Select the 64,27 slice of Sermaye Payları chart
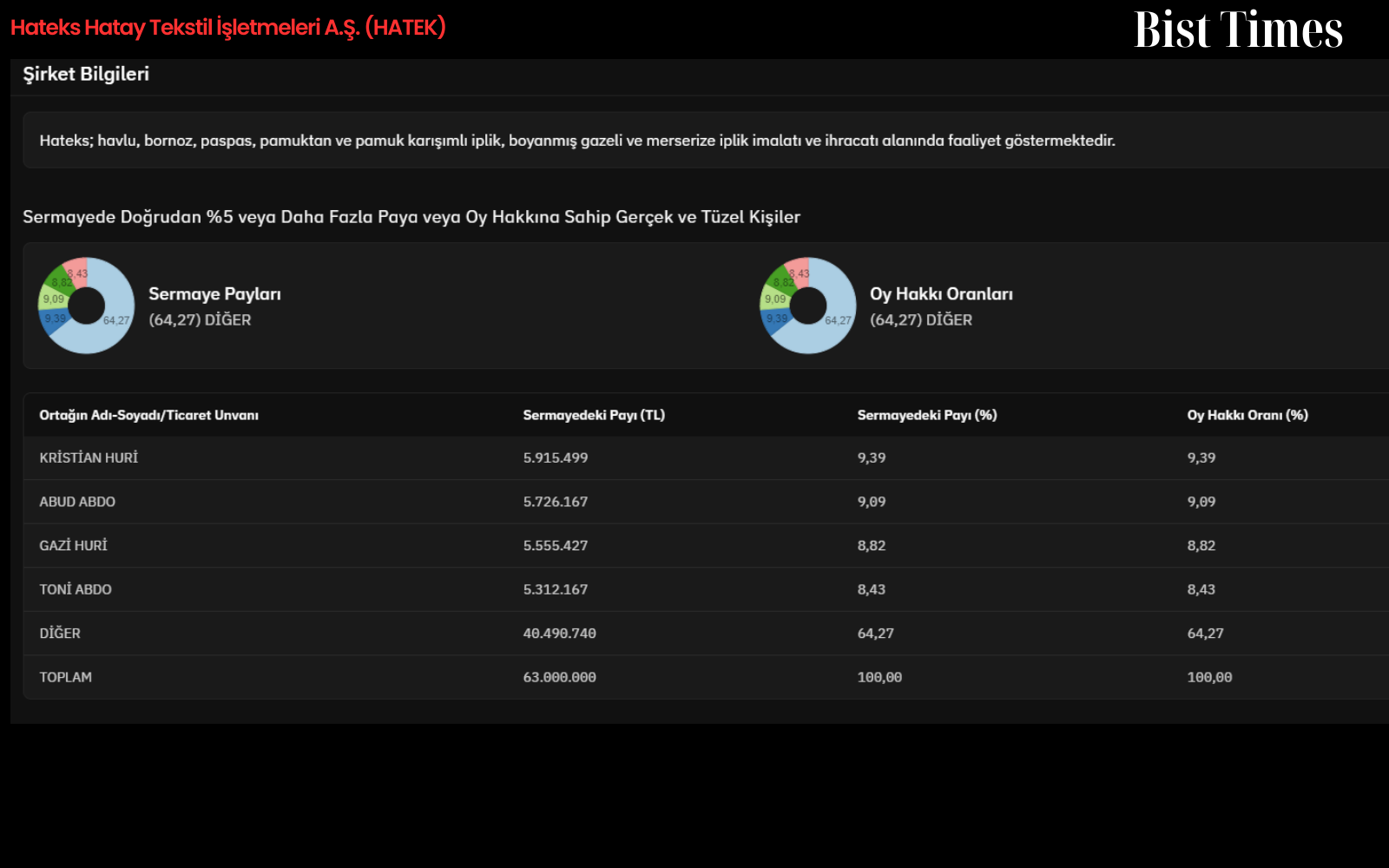Image resolution: width=1389 pixels, height=868 pixels. pyautogui.click(x=116, y=320)
